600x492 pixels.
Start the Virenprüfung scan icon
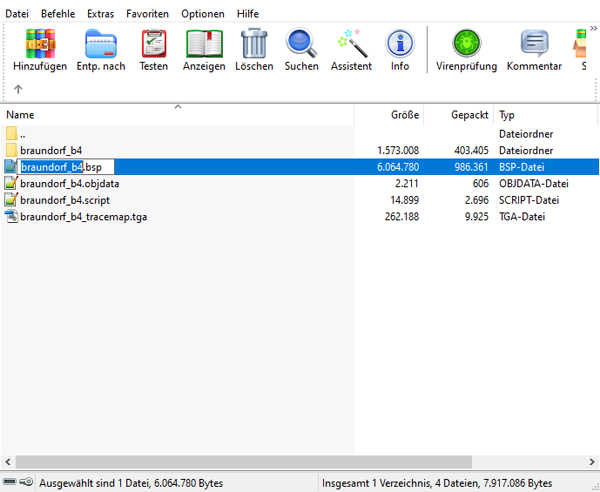[466, 43]
